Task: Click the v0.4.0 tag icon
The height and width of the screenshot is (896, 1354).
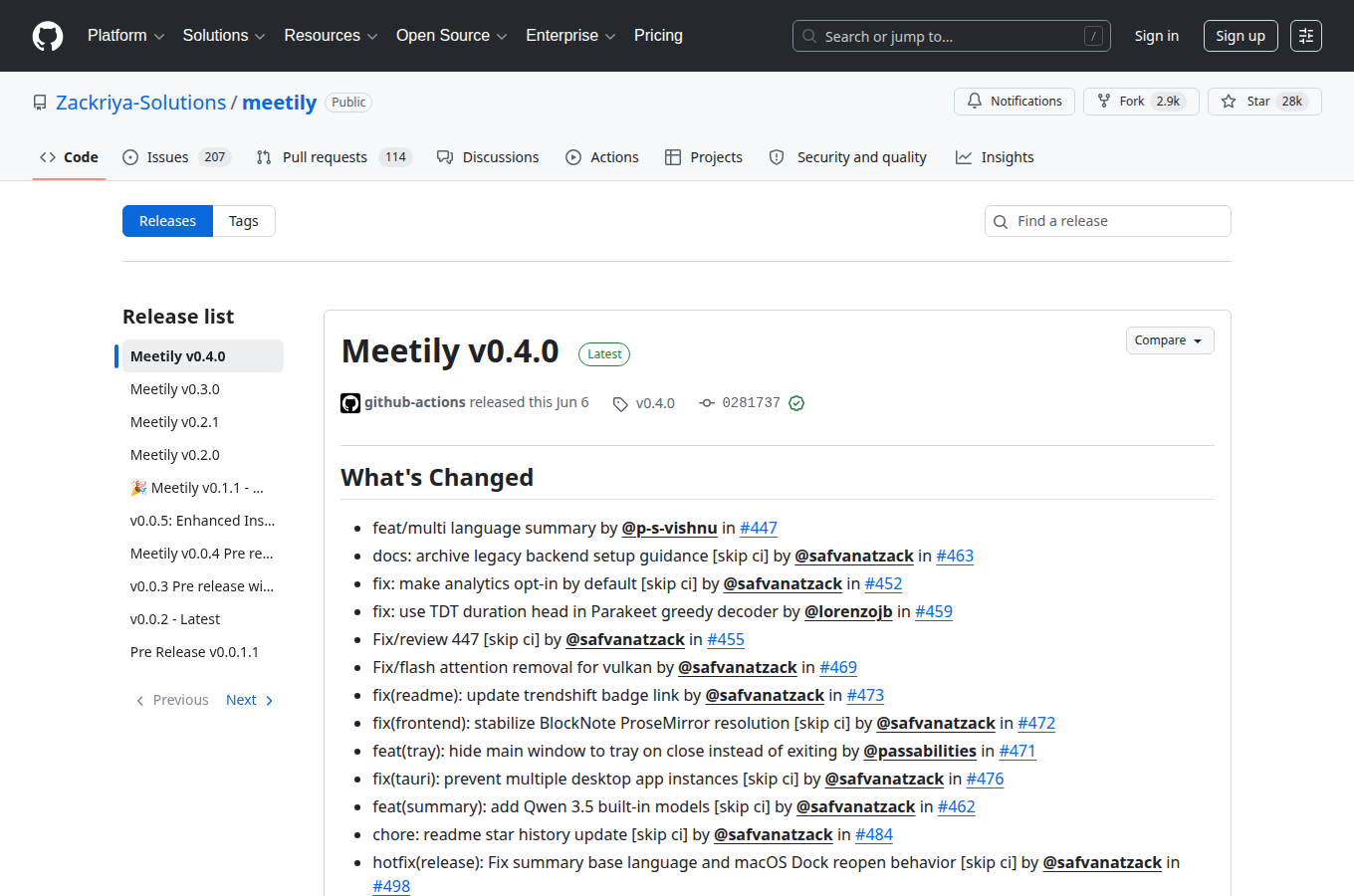Action: point(620,403)
